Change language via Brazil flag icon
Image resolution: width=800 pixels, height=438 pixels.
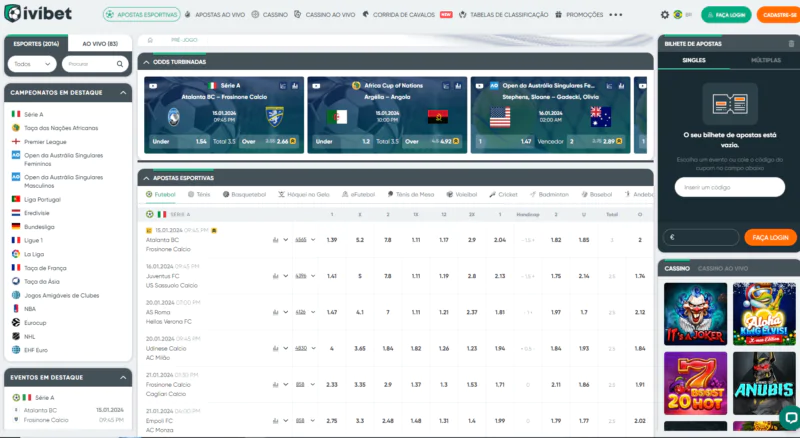coord(678,15)
